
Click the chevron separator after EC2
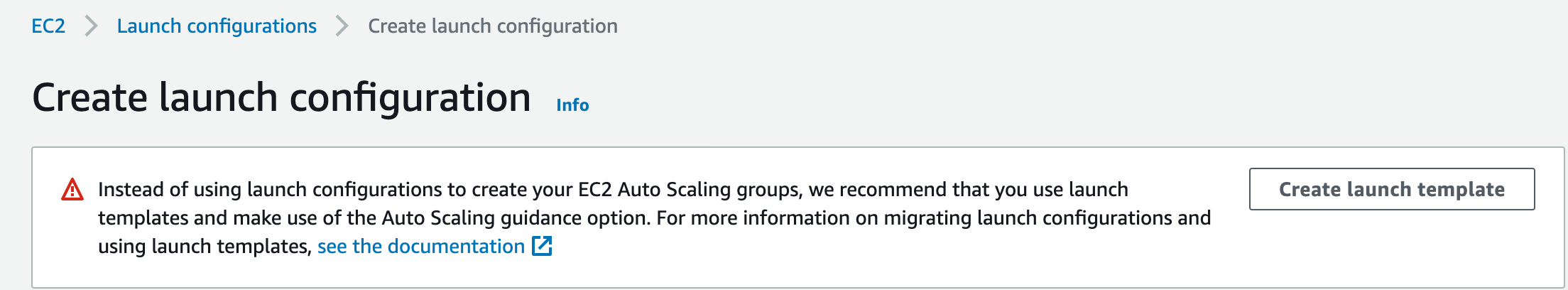coord(91,26)
